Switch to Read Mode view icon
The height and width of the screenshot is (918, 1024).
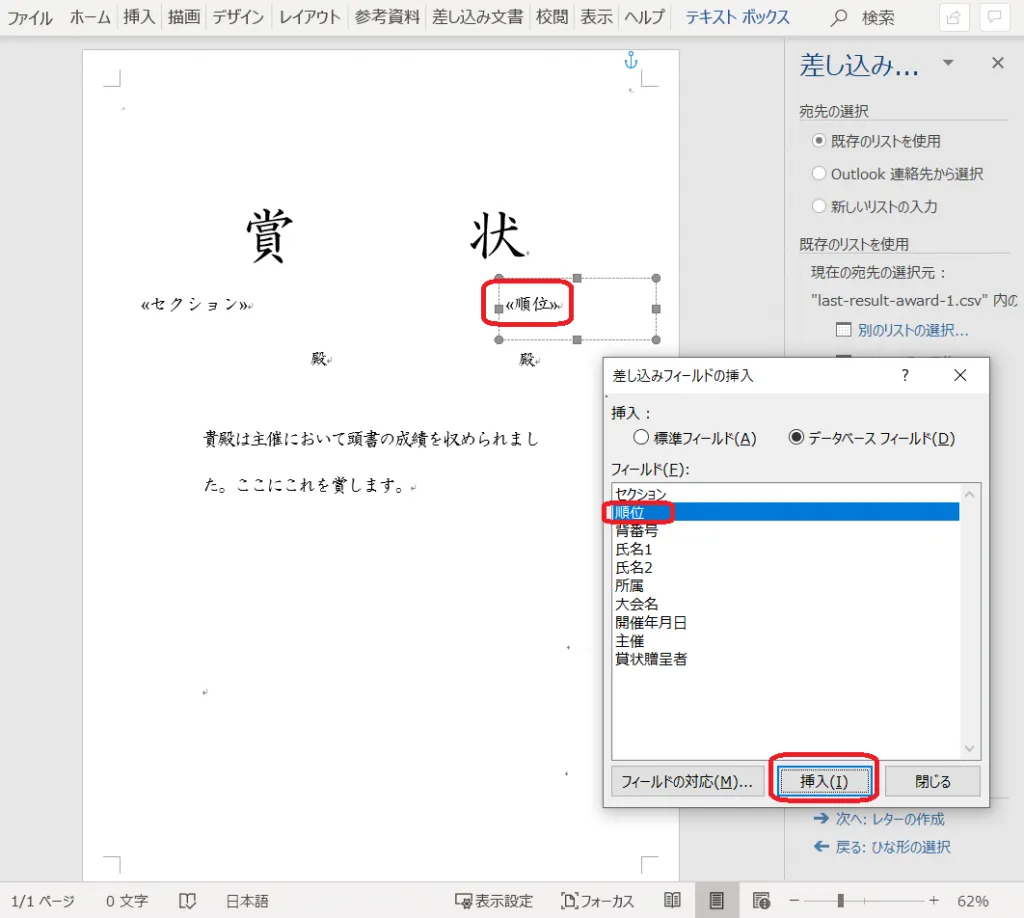673,900
